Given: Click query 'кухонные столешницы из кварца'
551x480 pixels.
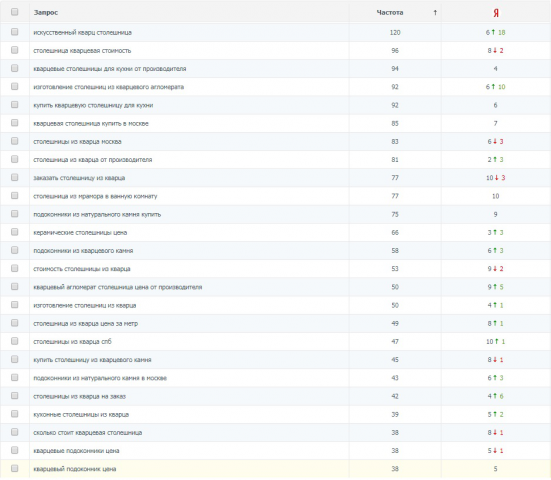Looking at the screenshot, I should coord(81,415).
